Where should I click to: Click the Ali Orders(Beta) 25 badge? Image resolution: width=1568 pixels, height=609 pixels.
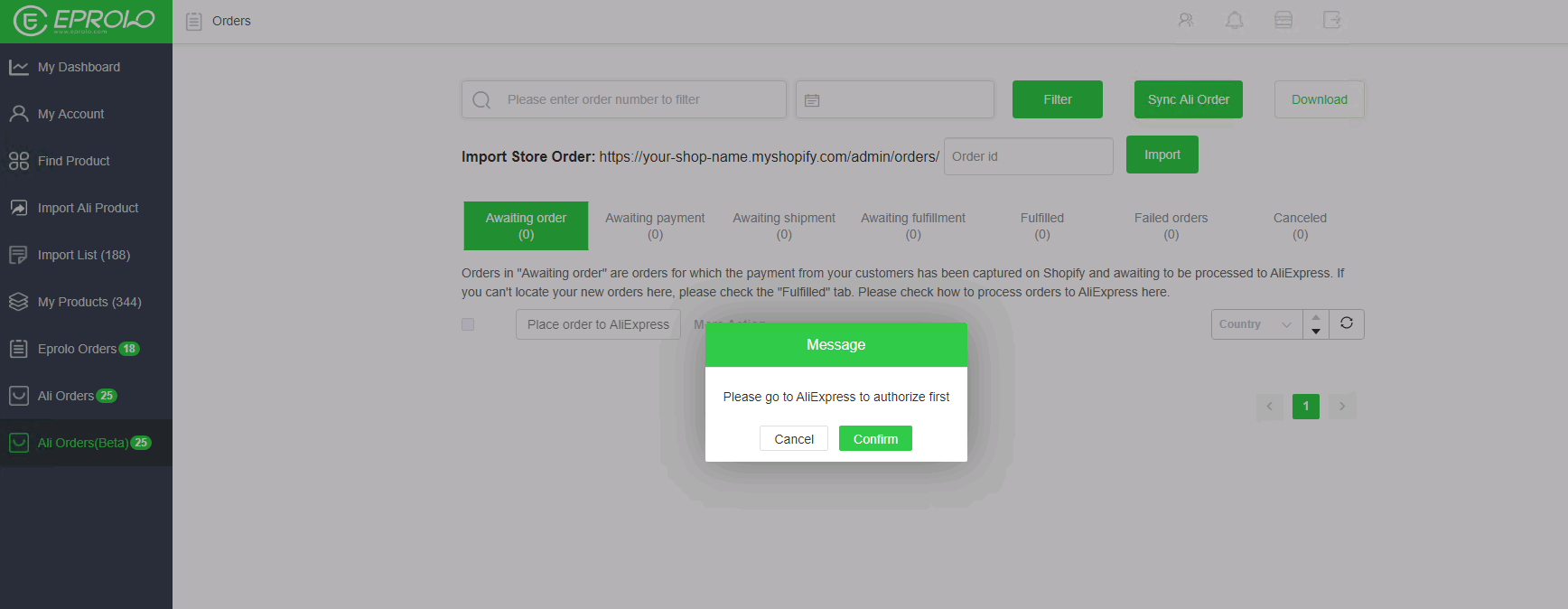click(x=141, y=443)
